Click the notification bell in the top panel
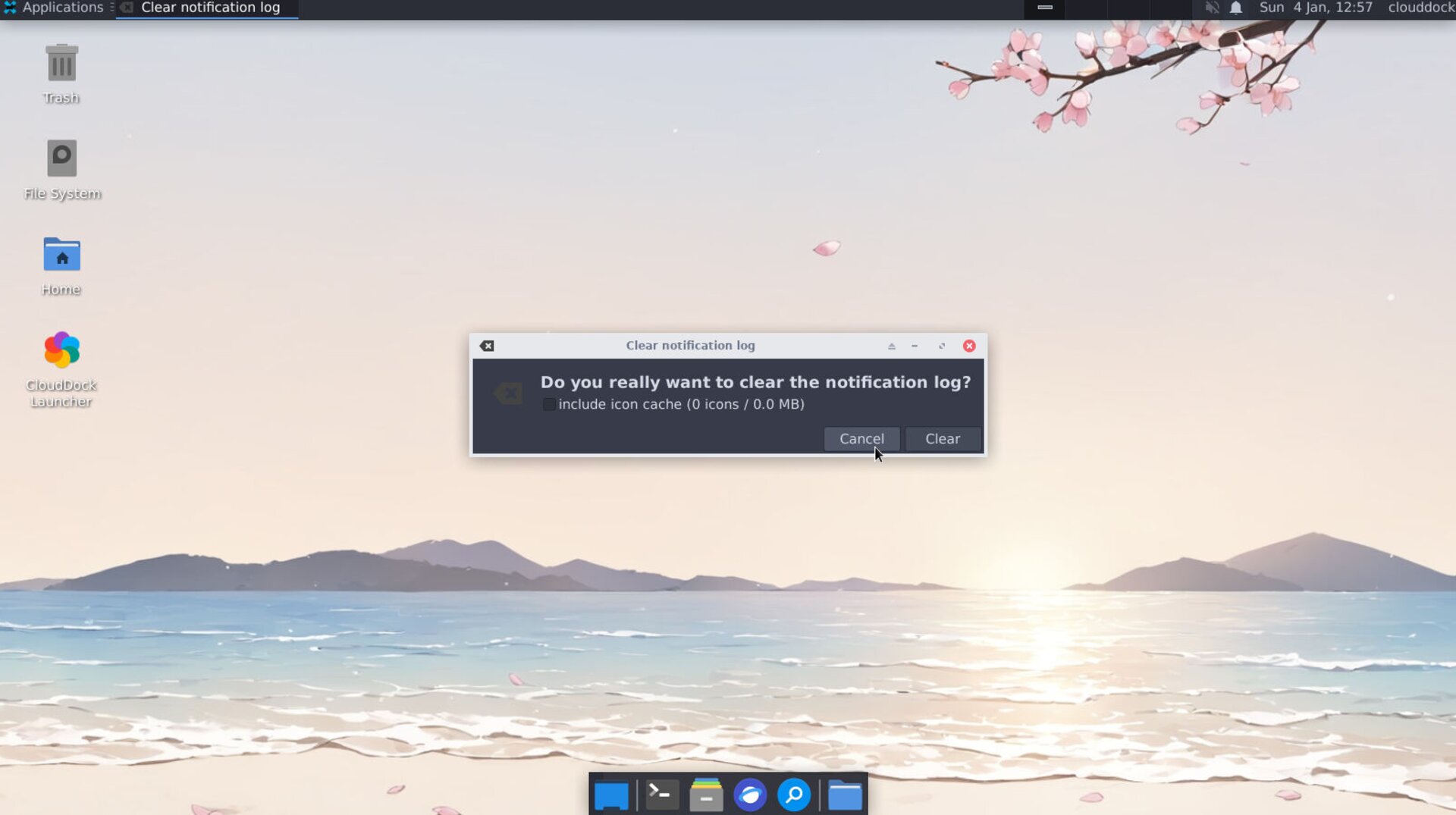The image size is (1456, 815). coord(1236,8)
